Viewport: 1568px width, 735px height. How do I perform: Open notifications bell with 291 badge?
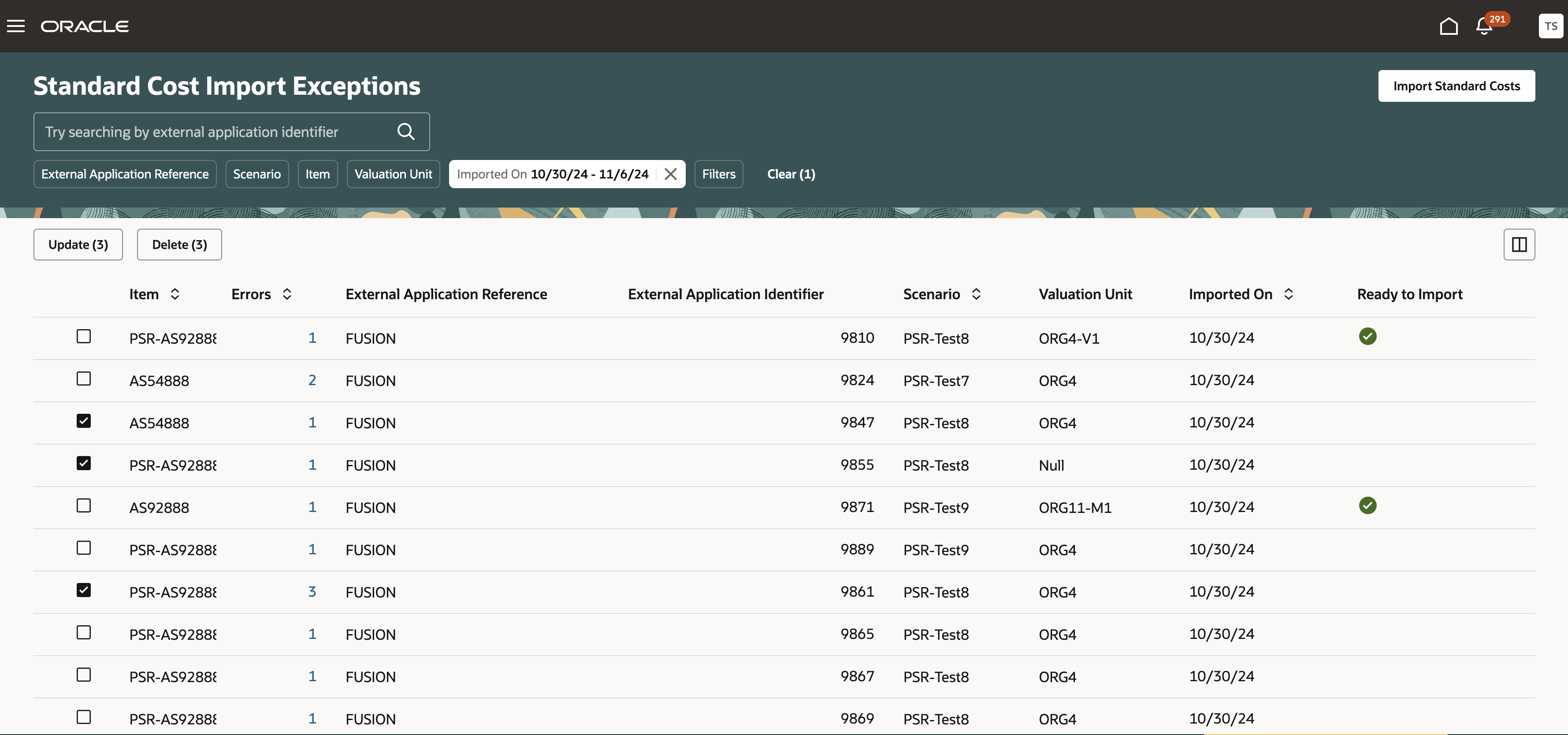tap(1483, 26)
